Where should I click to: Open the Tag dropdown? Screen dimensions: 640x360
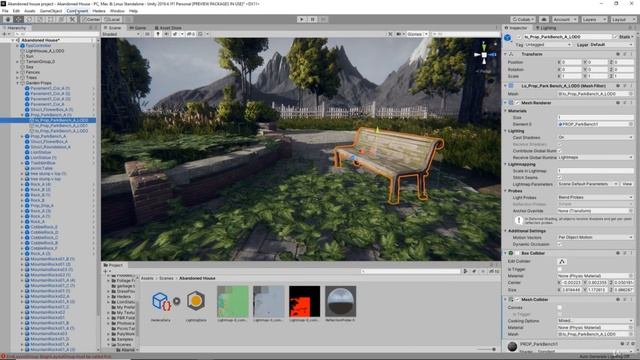point(548,44)
